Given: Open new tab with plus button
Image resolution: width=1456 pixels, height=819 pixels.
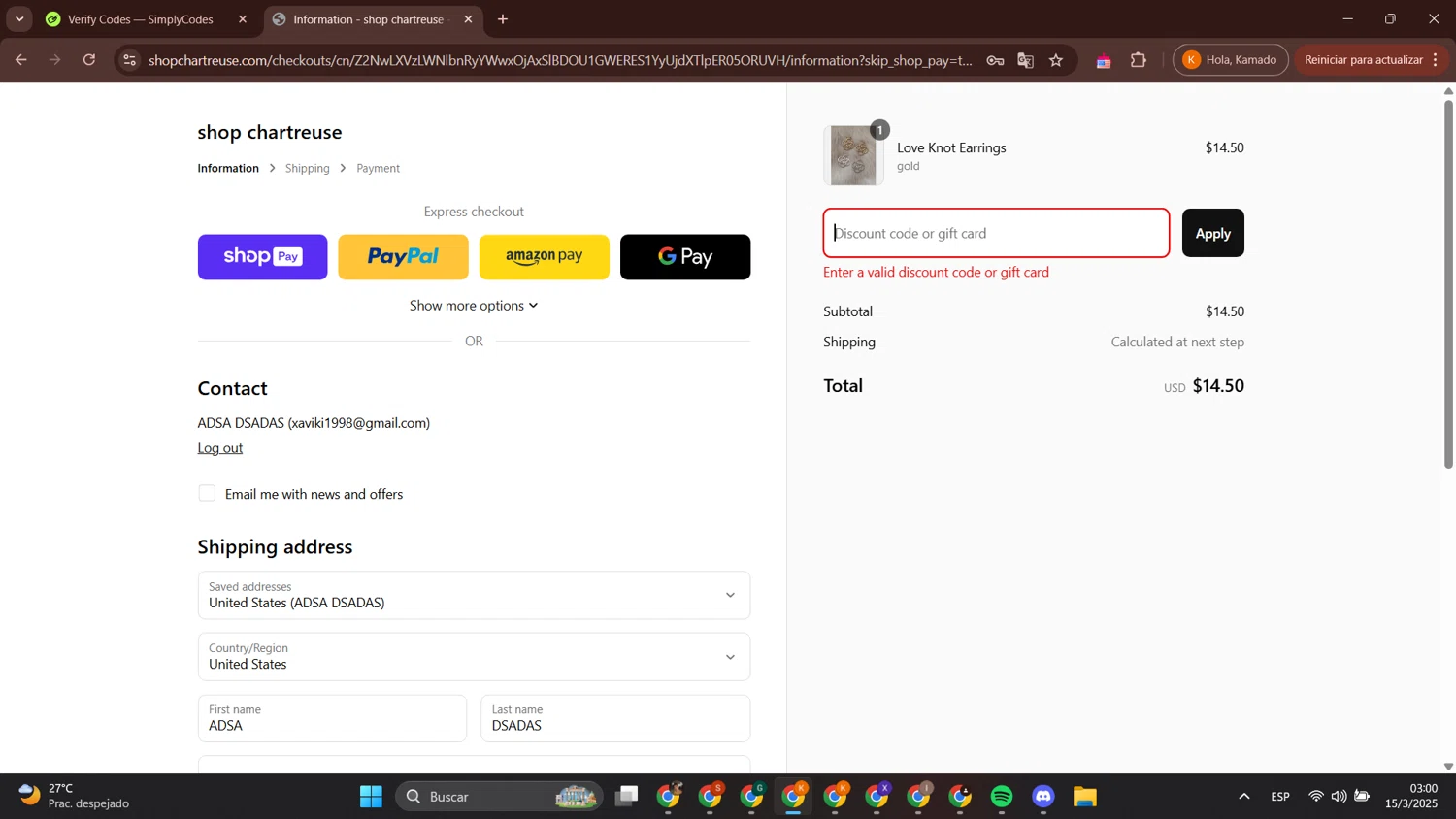Looking at the screenshot, I should point(503,19).
